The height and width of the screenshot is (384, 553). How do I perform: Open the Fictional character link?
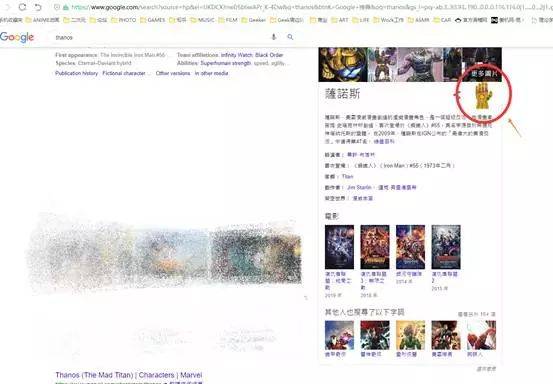tap(124, 73)
